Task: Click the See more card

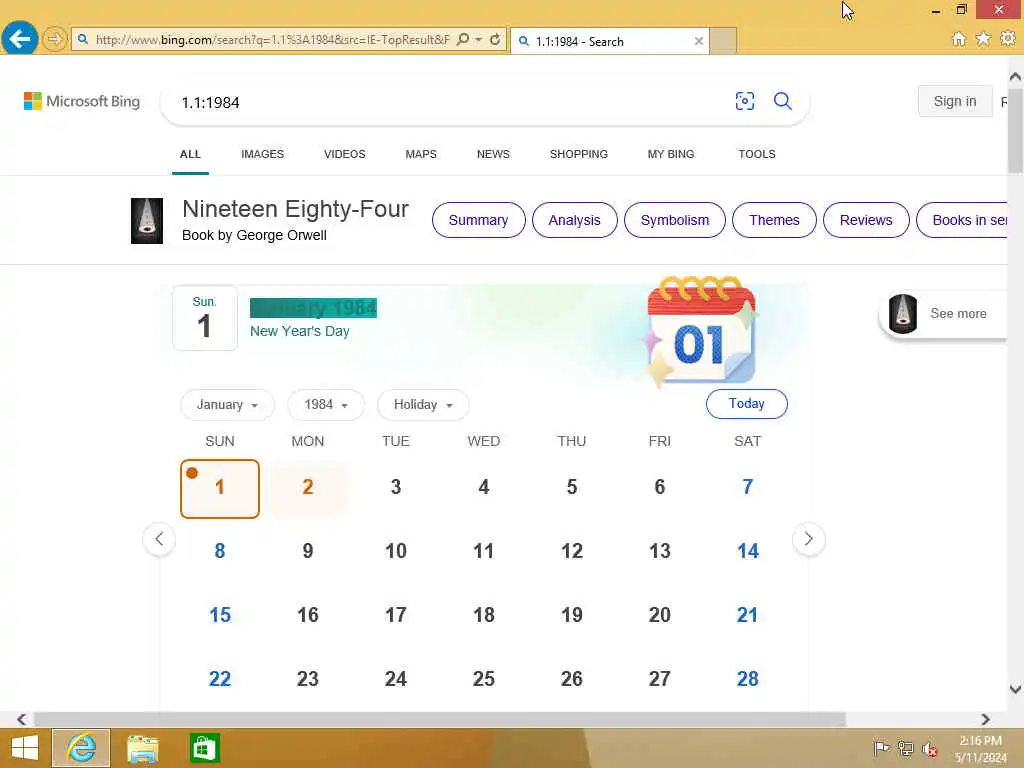Action: [944, 314]
